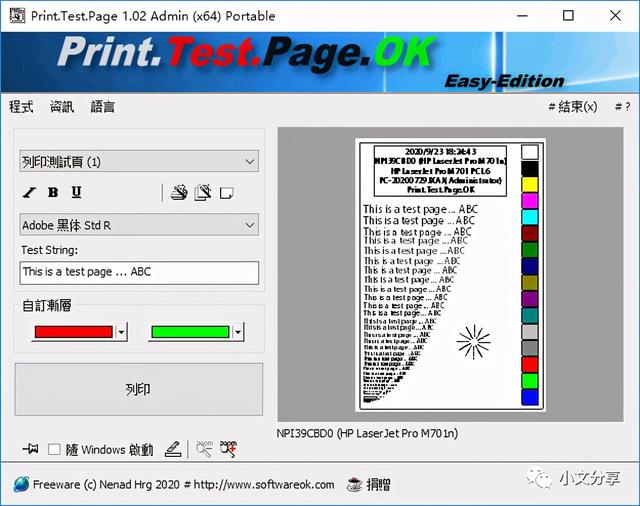Click the printer icon in toolbar
This screenshot has height=506, width=640.
point(179,192)
